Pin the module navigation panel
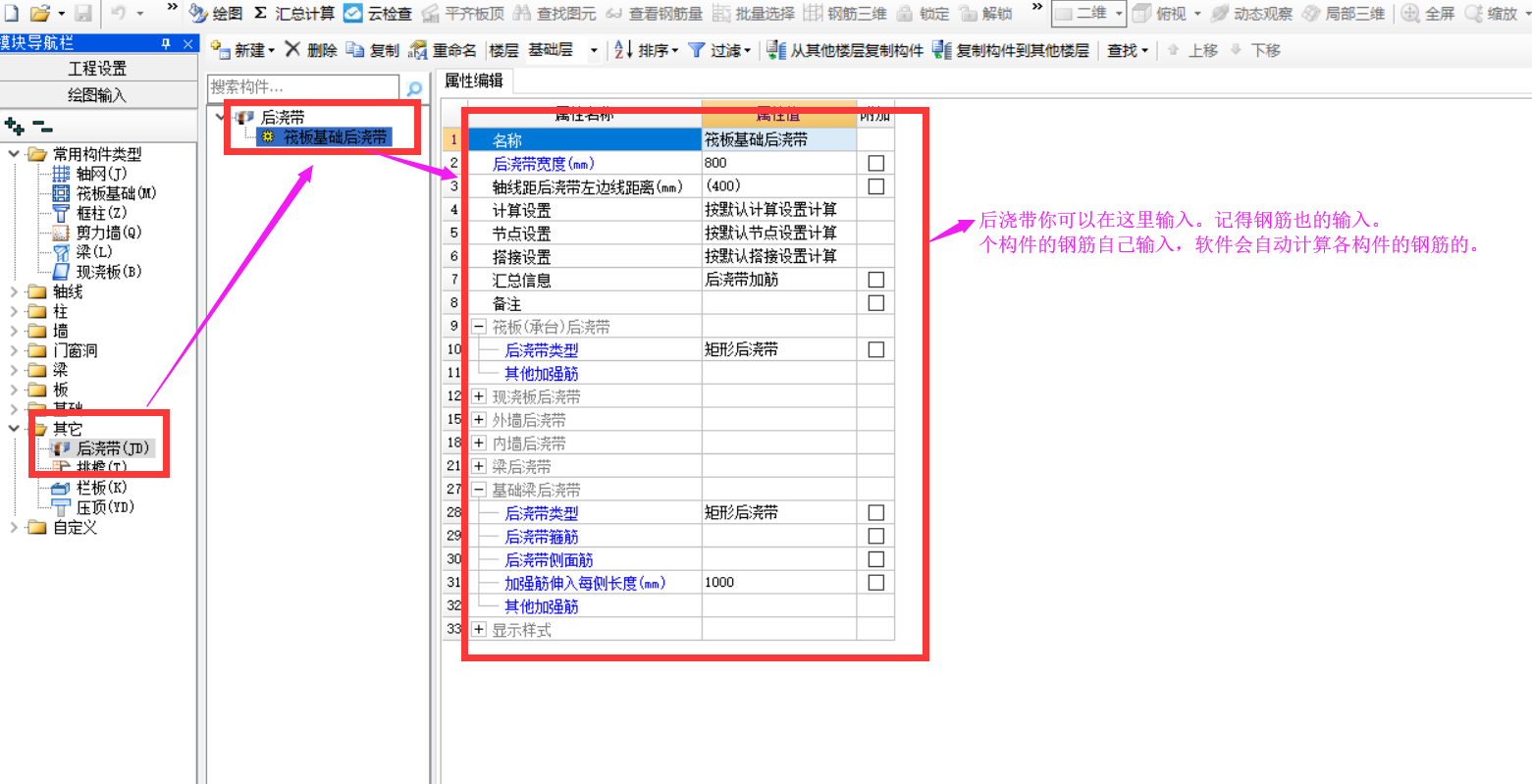The image size is (1532, 784). pos(167,44)
